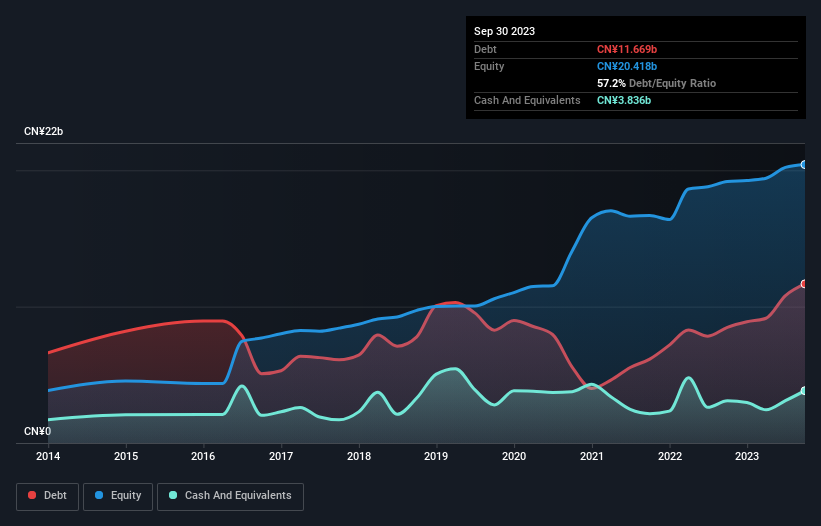Click the CN¥22b axis label

point(43,131)
